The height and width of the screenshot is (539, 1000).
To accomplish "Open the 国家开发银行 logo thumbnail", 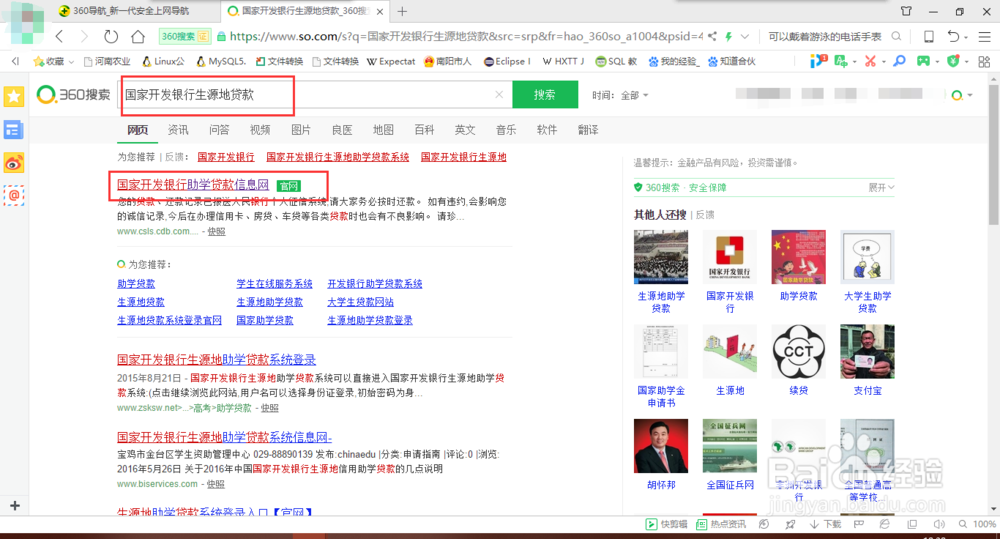I will (730, 257).
